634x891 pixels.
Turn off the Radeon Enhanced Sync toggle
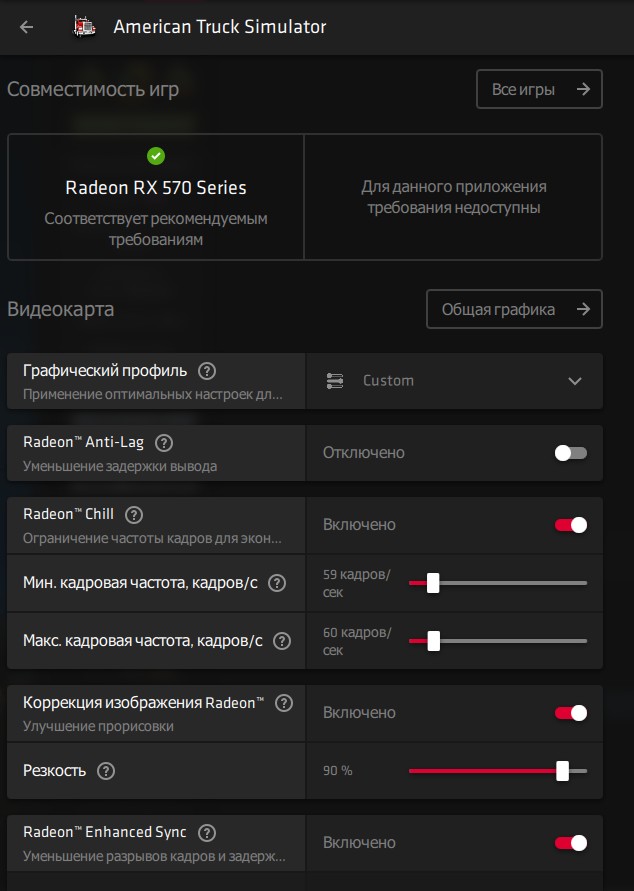(x=570, y=843)
